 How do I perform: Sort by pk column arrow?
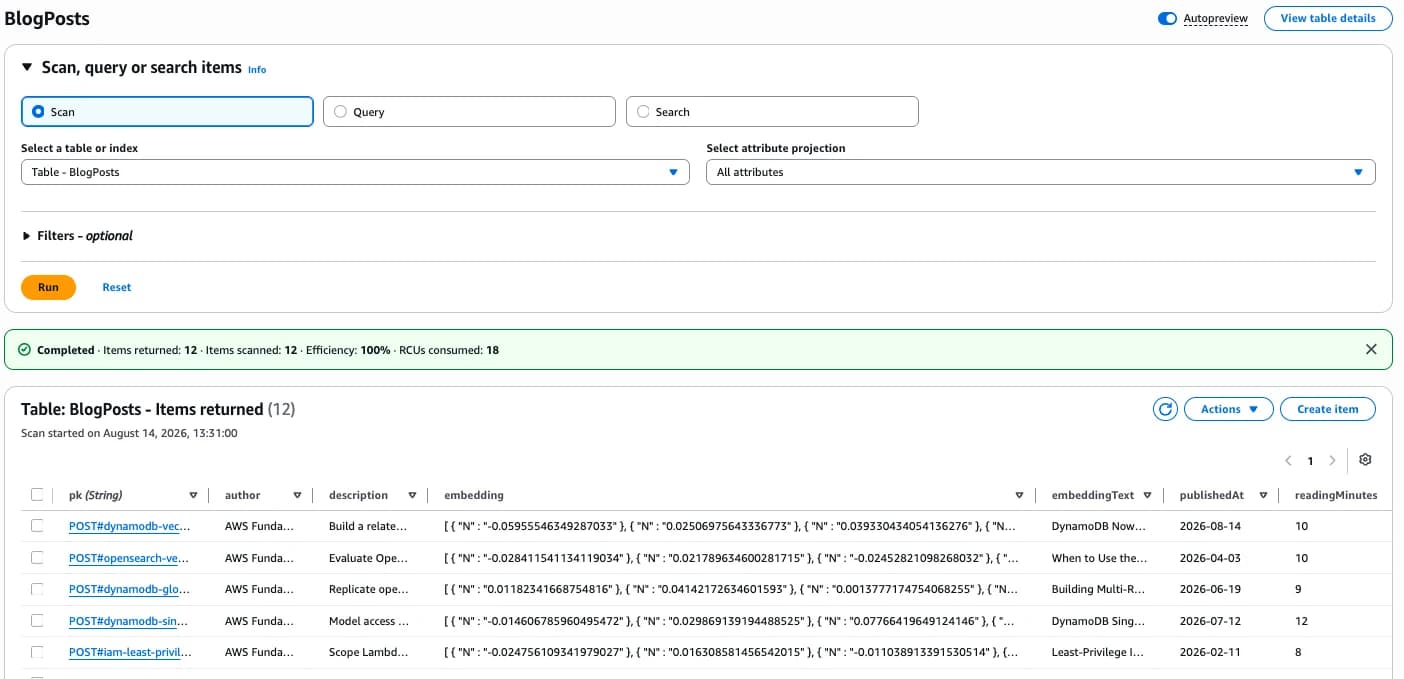pos(193,495)
